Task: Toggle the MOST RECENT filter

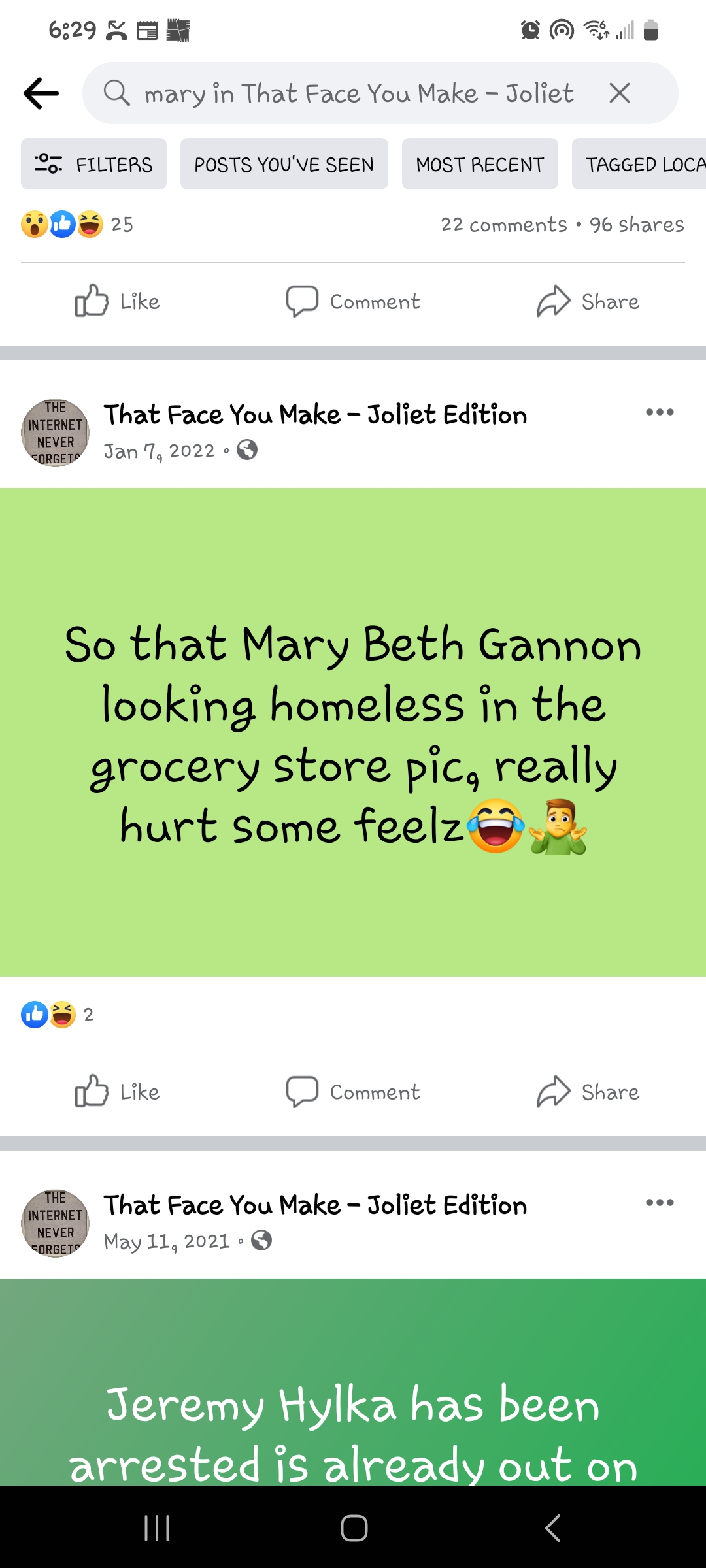Action: pyautogui.click(x=480, y=164)
